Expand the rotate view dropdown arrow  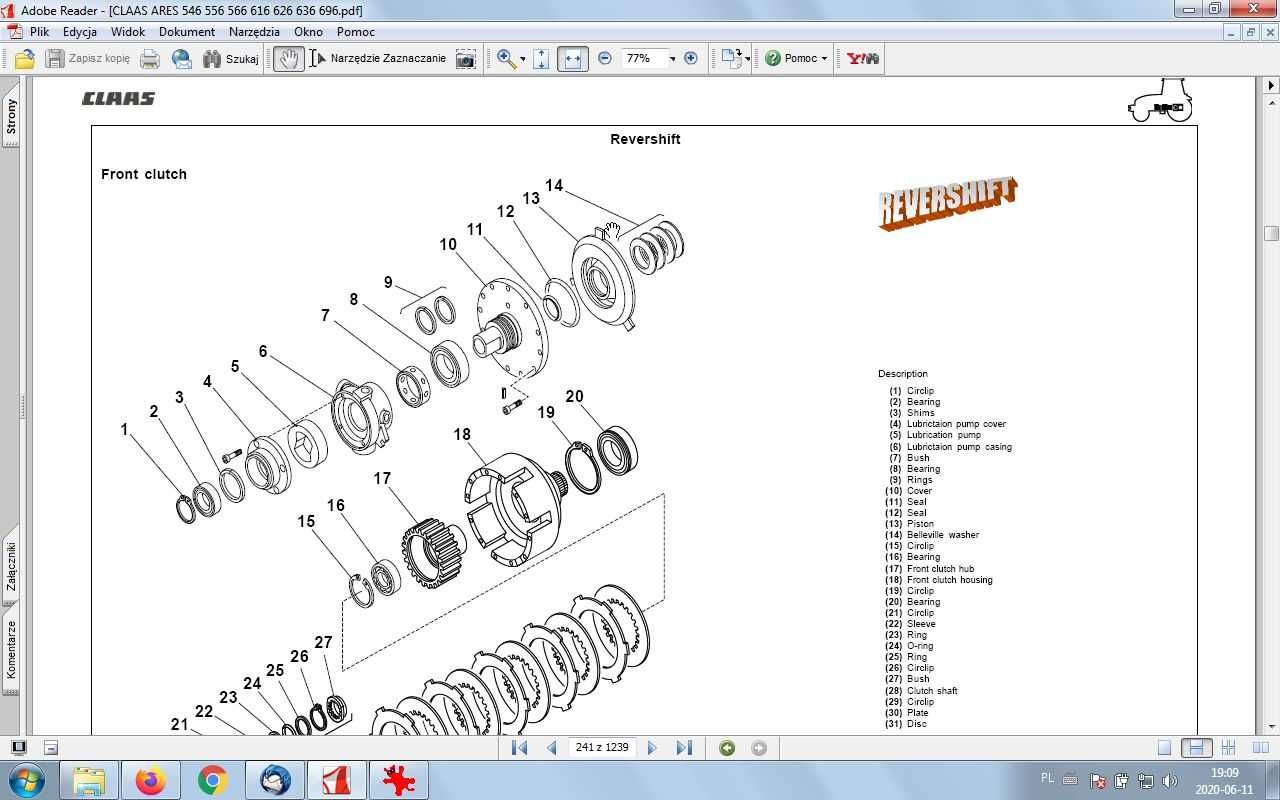748,59
